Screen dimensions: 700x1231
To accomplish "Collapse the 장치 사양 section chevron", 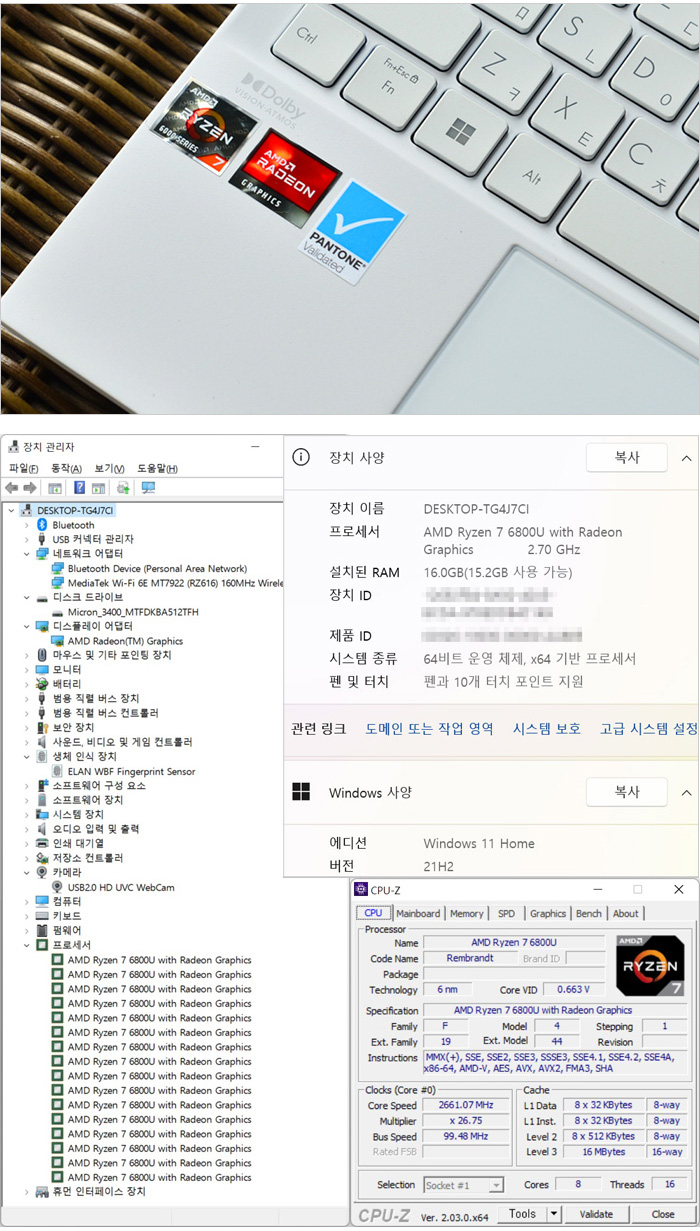I will (686, 457).
